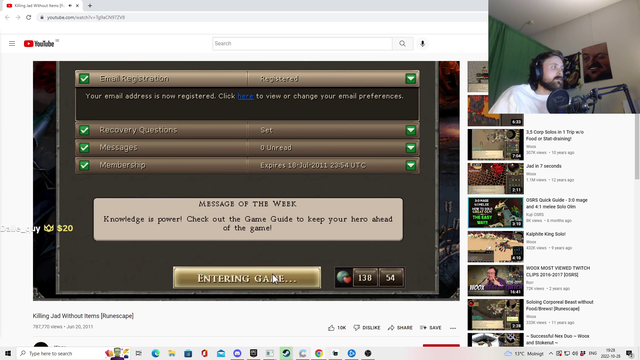Click the YouTube search magnifier button
This screenshot has height=360, width=640.
pyautogui.click(x=402, y=43)
